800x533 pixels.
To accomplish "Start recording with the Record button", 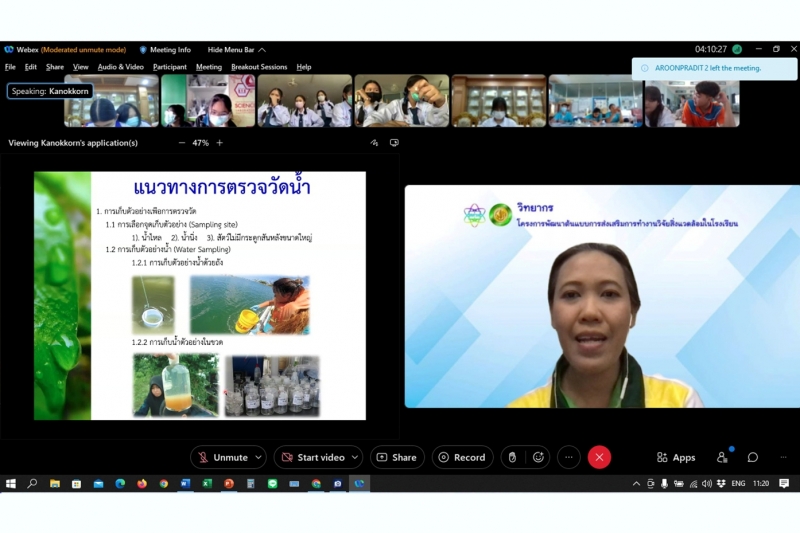I will click(462, 457).
